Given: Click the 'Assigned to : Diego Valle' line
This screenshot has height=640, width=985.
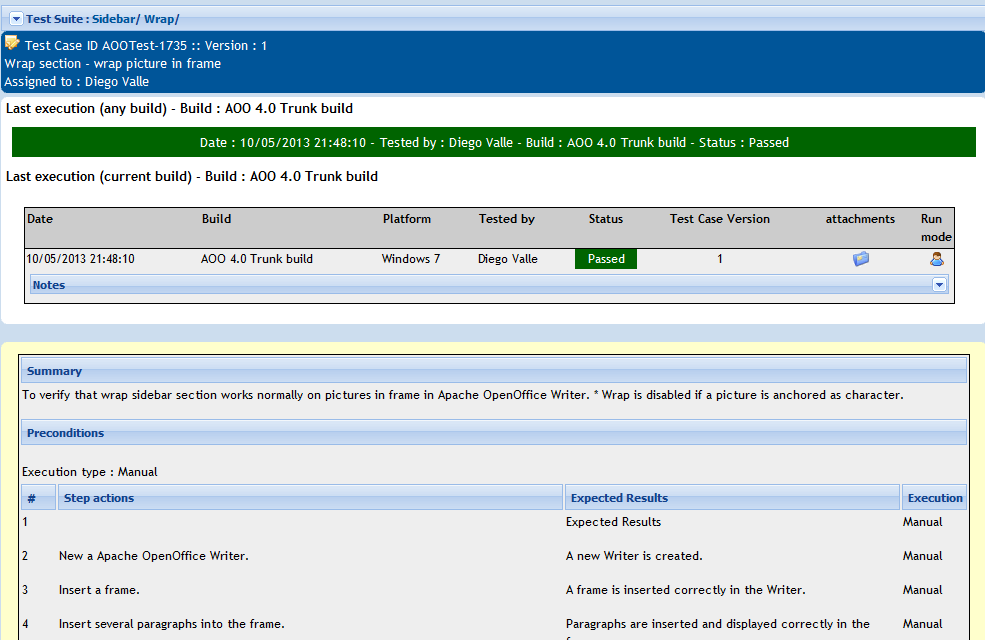Looking at the screenshot, I should 77,82.
